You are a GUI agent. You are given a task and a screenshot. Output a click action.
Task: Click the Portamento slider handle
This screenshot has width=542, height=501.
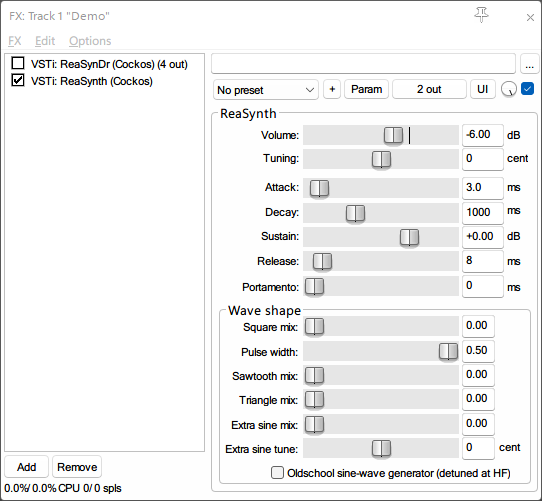pos(314,287)
